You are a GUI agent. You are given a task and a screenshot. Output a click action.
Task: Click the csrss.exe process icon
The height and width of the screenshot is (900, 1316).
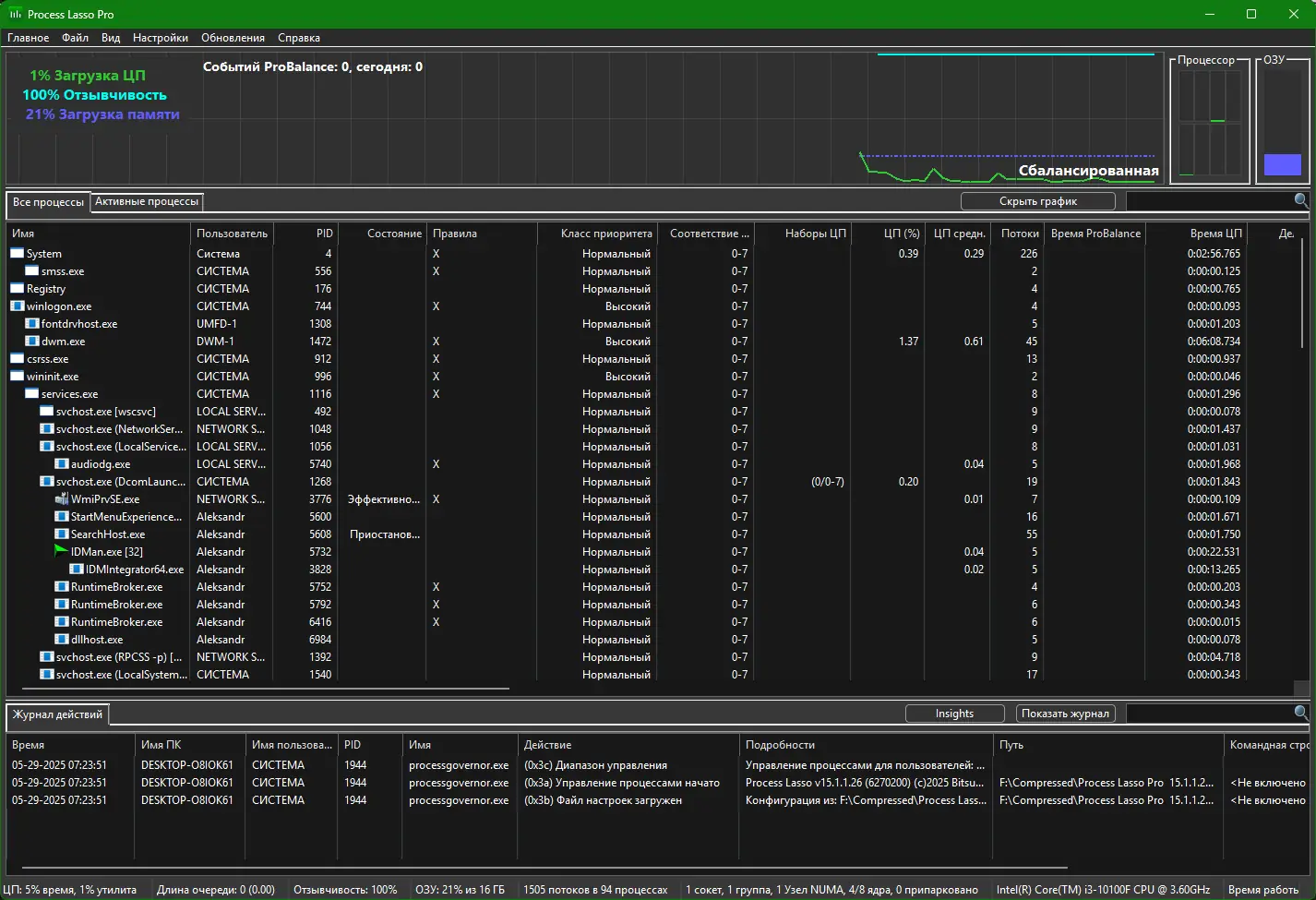click(18, 358)
